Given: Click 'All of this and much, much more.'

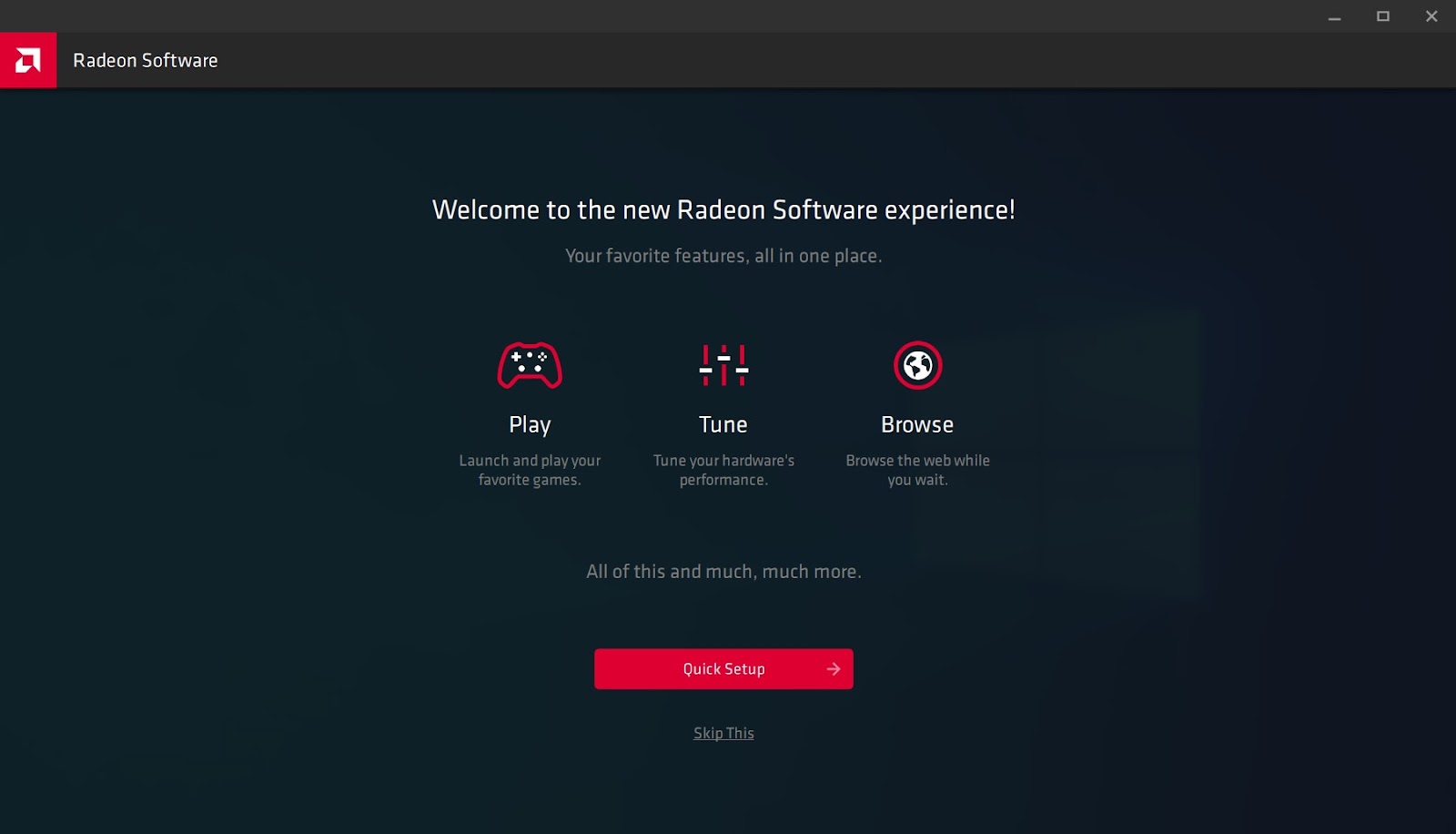Looking at the screenshot, I should (723, 572).
